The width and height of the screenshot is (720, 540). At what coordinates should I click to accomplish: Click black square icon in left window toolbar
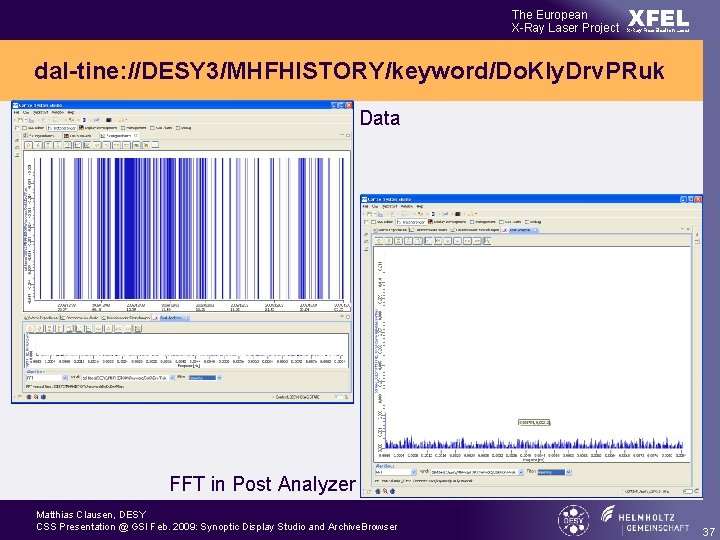click(x=108, y=120)
